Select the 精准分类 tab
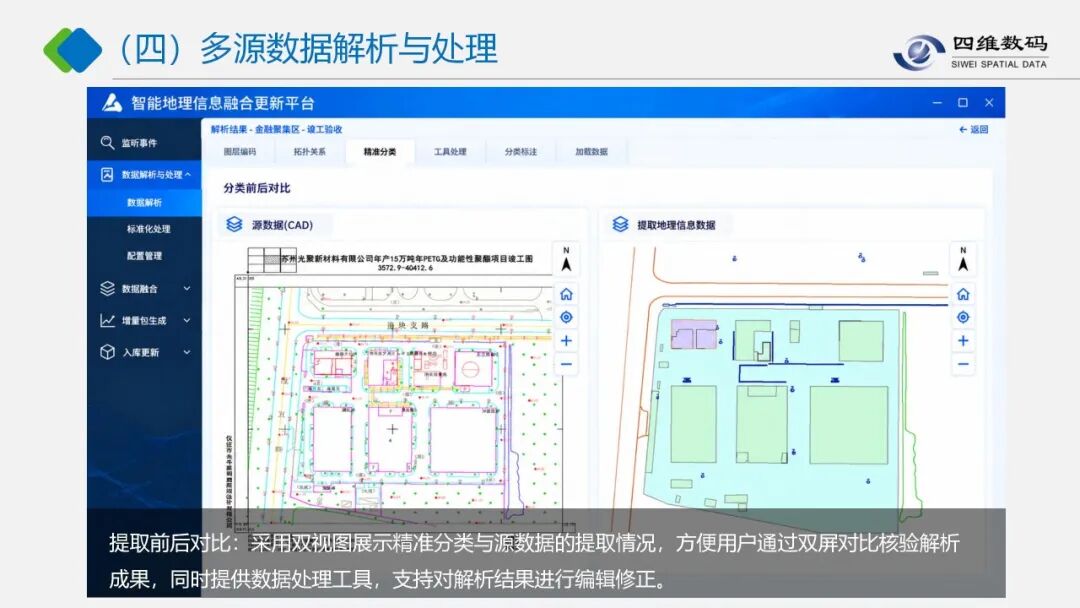The width and height of the screenshot is (1080, 608). point(380,151)
